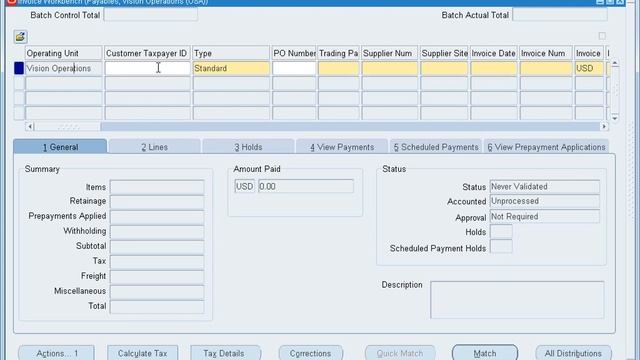640x360 pixels.
Task: Click the Subtotal summary field
Action: [157, 247]
